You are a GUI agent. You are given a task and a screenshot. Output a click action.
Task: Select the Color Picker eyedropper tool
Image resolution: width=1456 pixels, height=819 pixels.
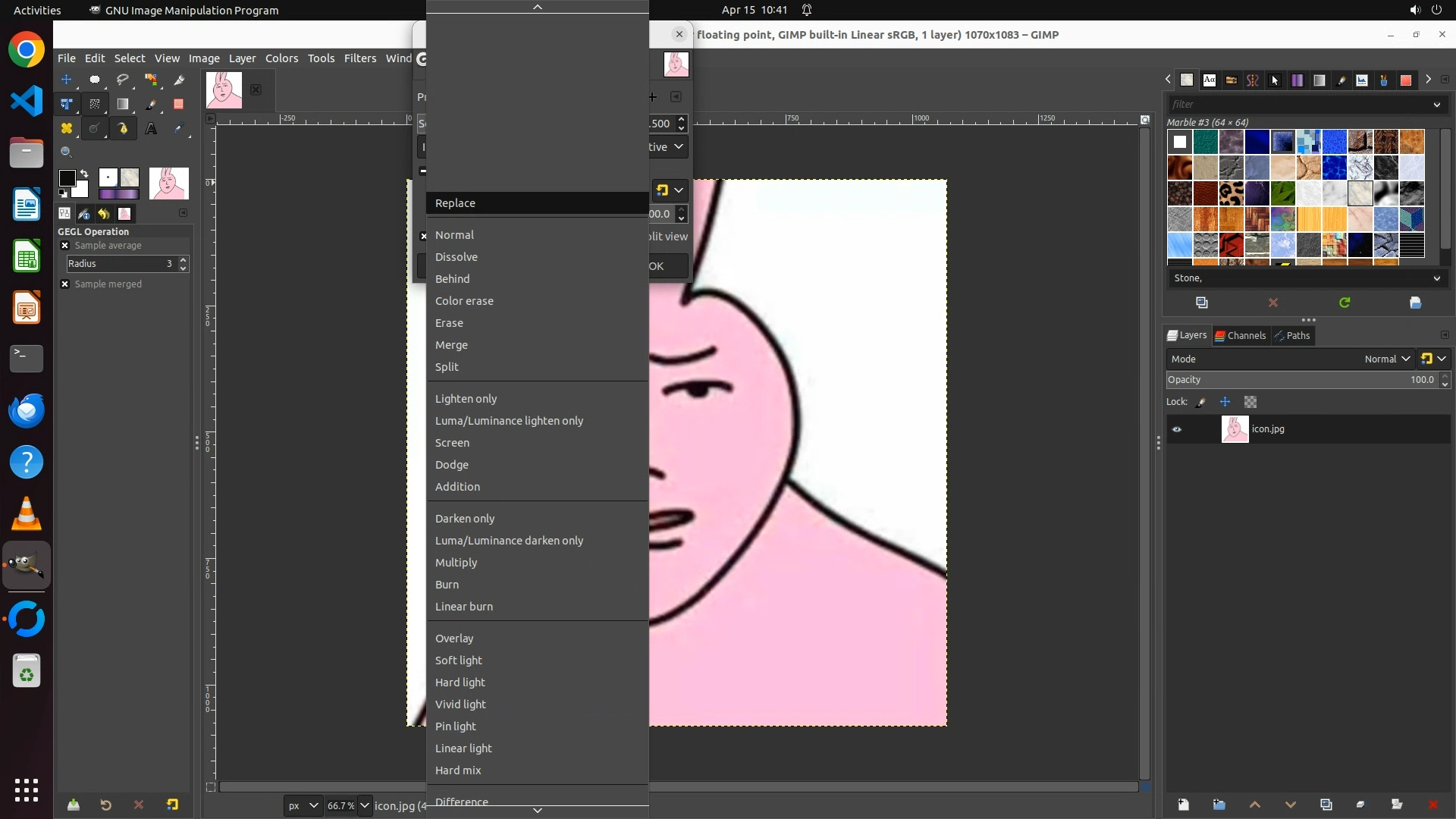(x=179, y=129)
